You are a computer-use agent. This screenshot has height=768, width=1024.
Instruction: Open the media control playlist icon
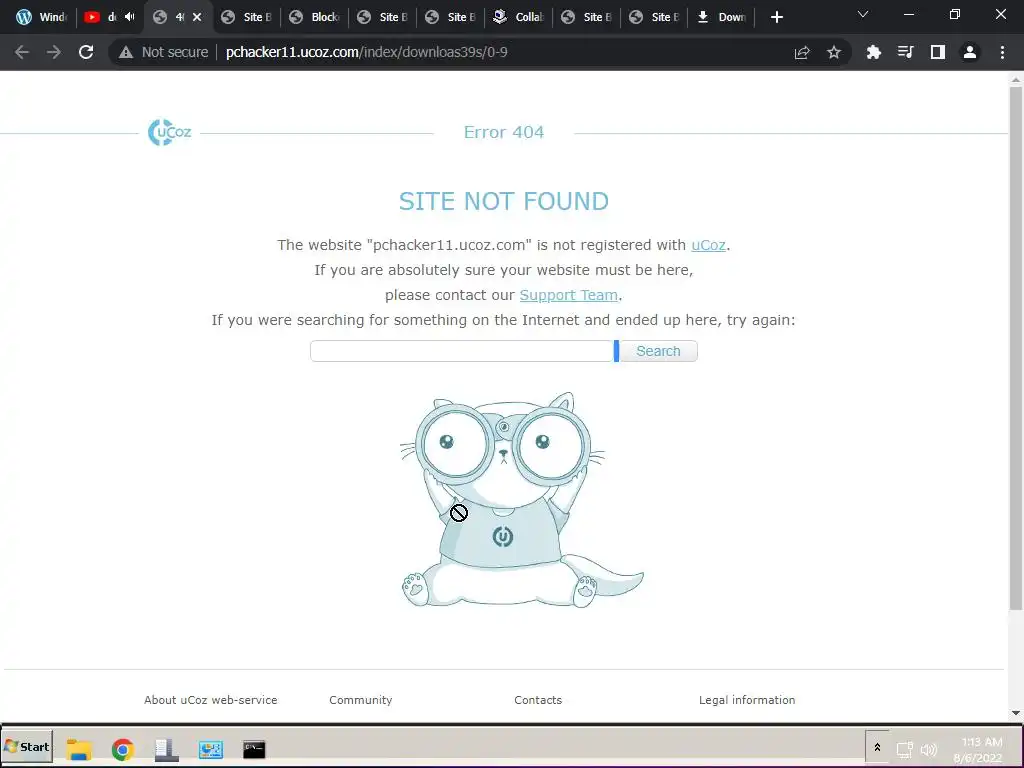pyautogui.click(x=906, y=52)
